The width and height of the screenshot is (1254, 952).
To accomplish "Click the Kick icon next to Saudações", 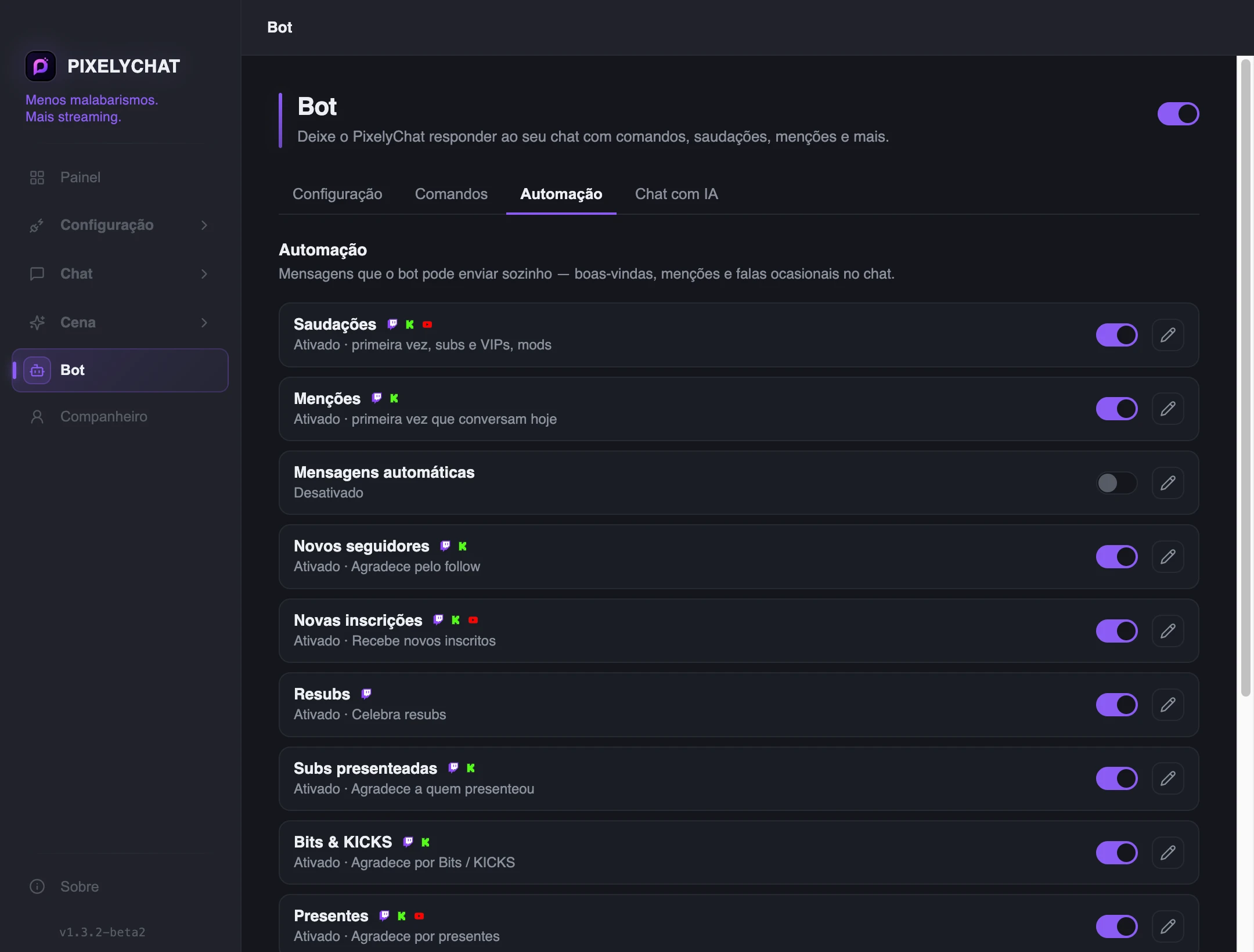I will (410, 324).
